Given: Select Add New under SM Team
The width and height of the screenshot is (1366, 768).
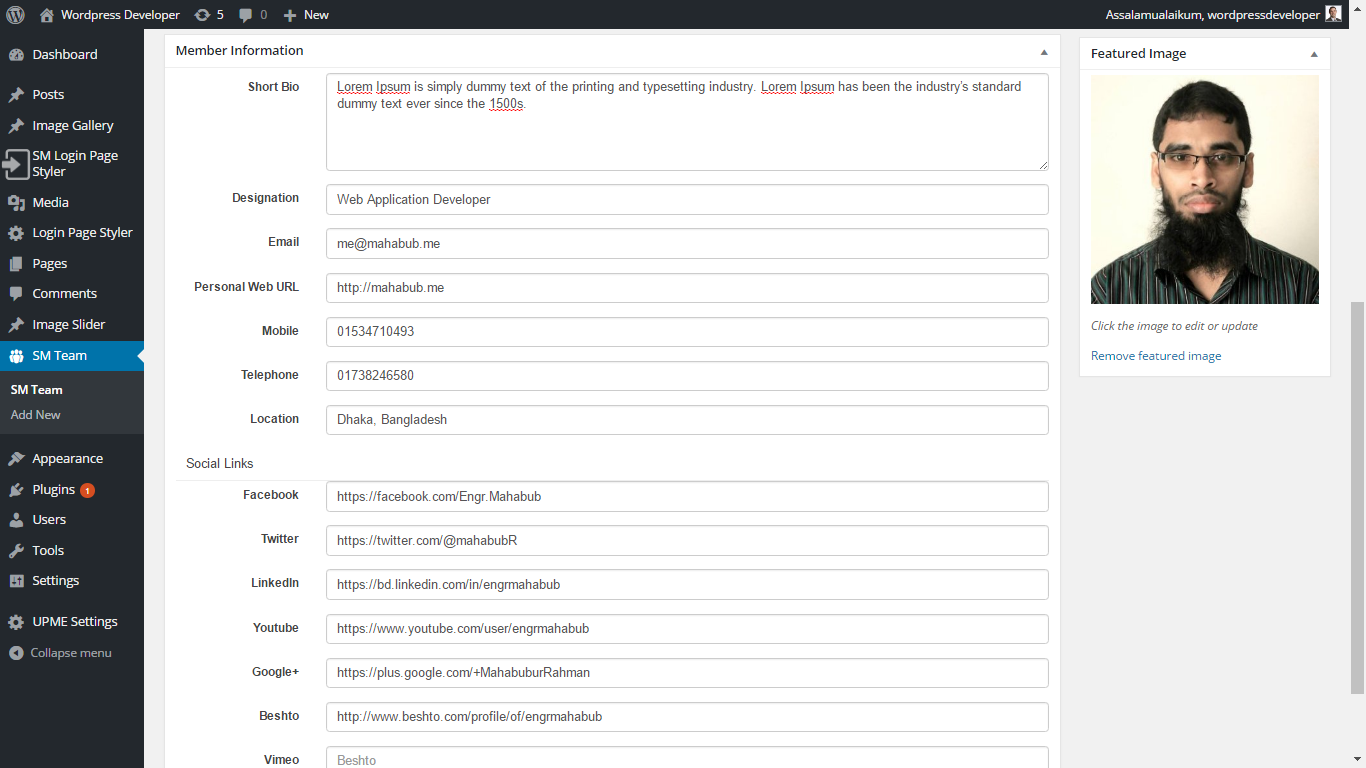Looking at the screenshot, I should coord(36,415).
